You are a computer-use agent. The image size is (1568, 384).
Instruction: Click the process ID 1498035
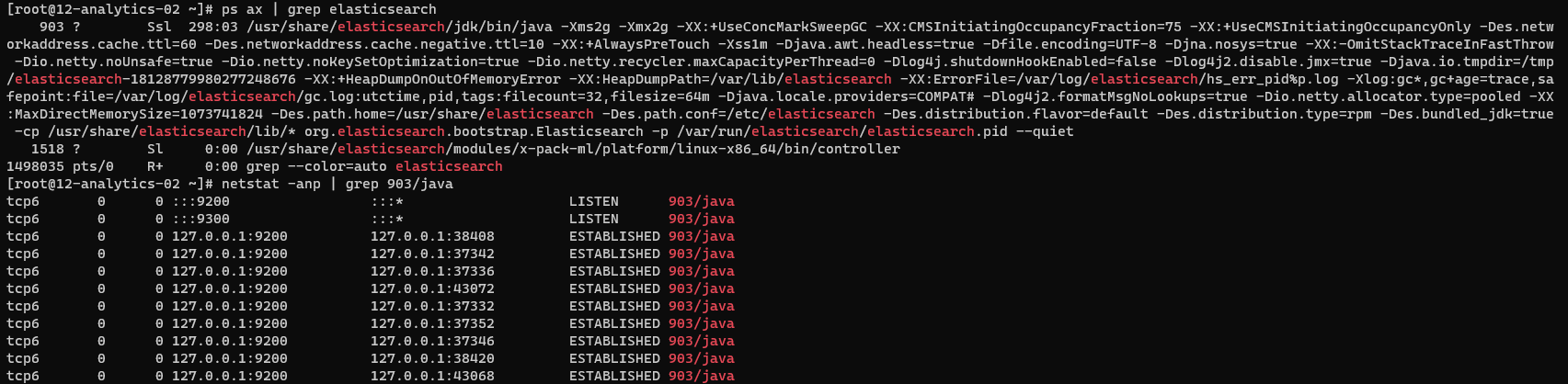click(x=35, y=166)
